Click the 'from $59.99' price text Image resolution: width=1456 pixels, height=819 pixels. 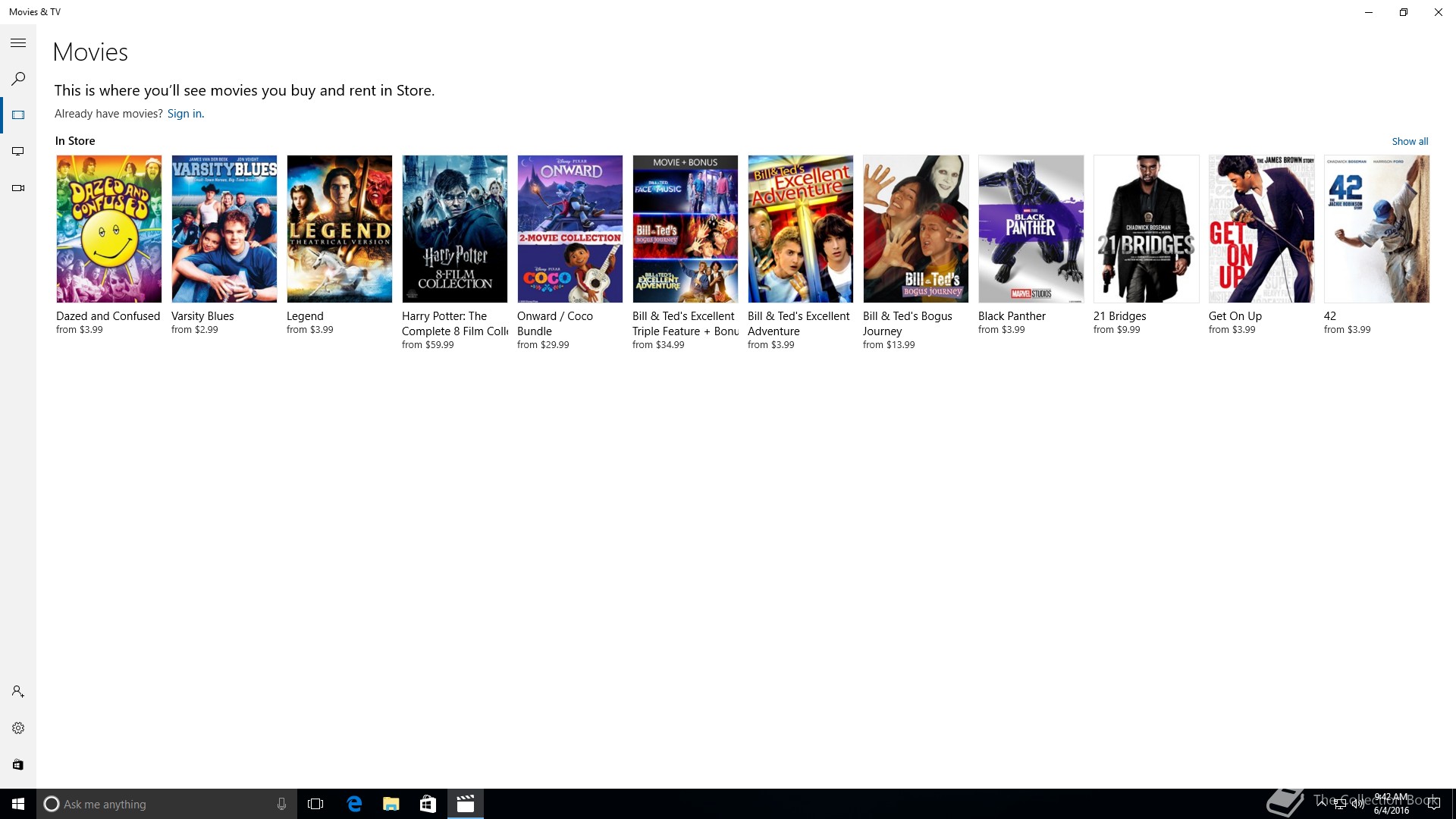coord(428,345)
